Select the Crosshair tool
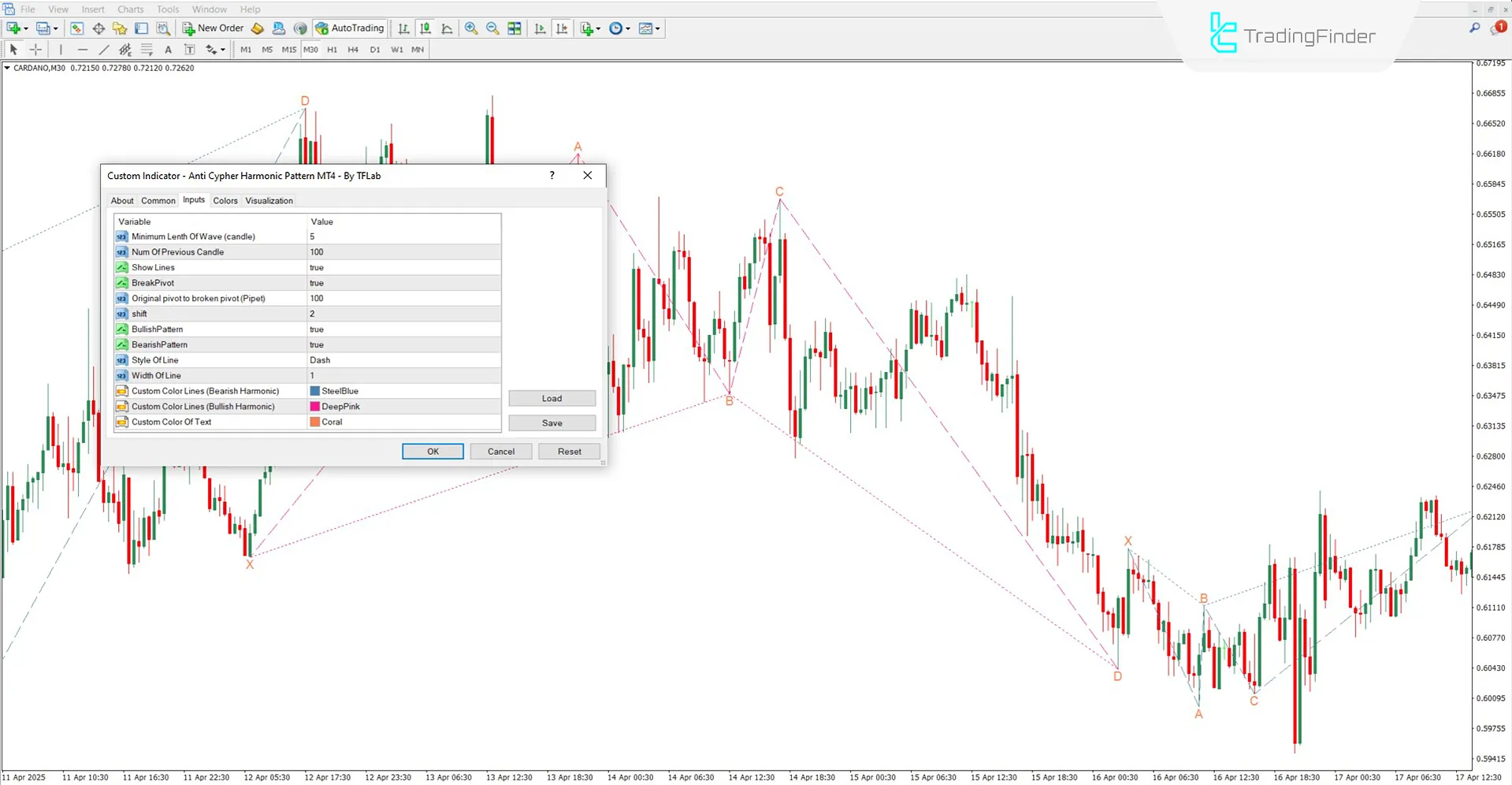Screen dimensions: 1512x785 pyautogui.click(x=35, y=49)
